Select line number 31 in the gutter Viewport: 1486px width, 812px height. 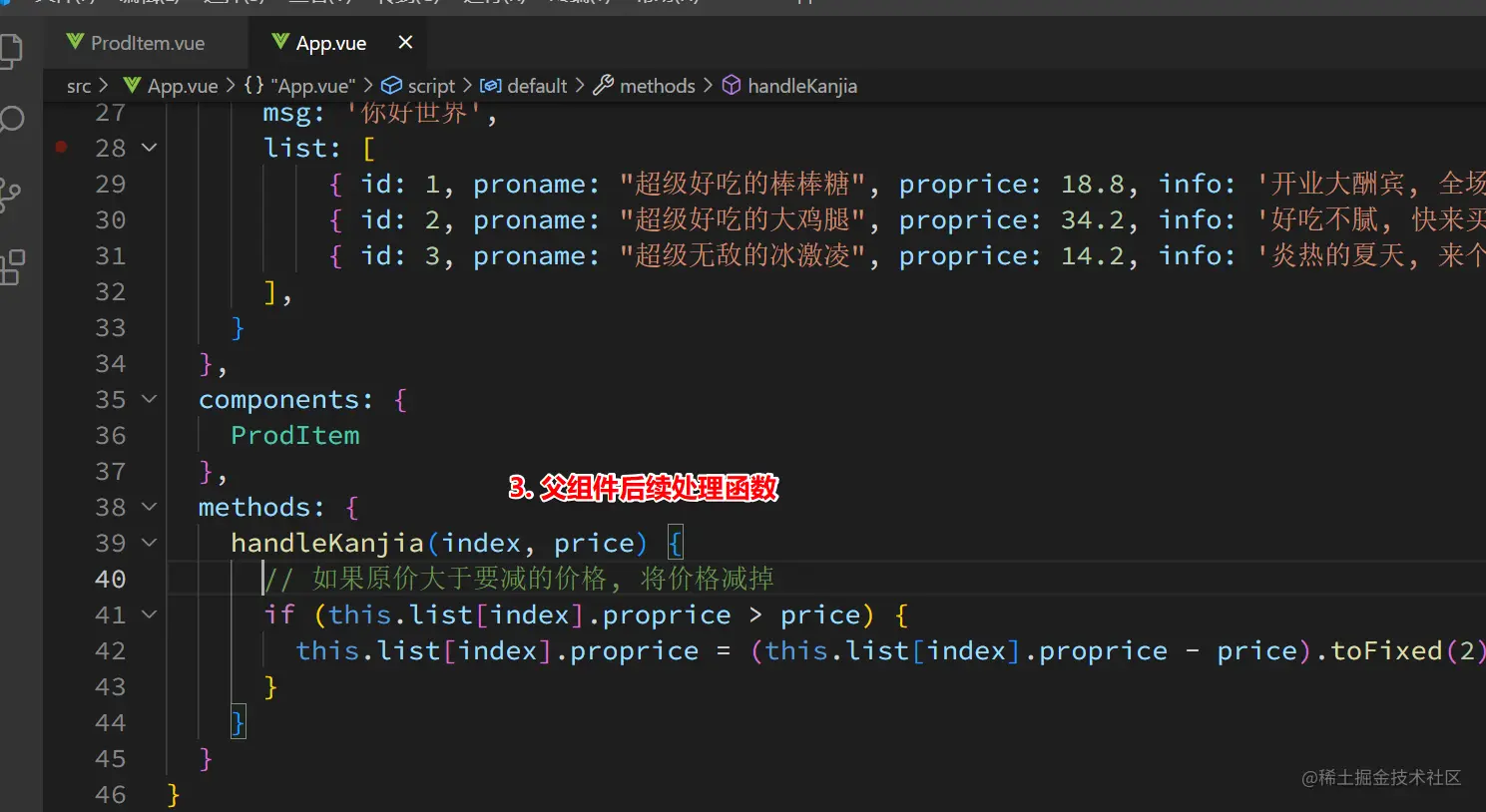(x=111, y=255)
